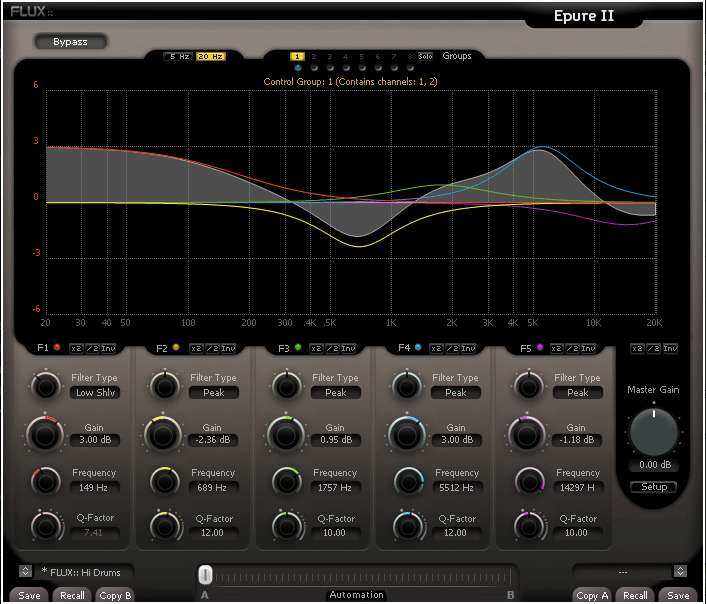Image resolution: width=706 pixels, height=604 pixels.
Task: Invert band F5 with Inv button
Action: tap(589, 348)
